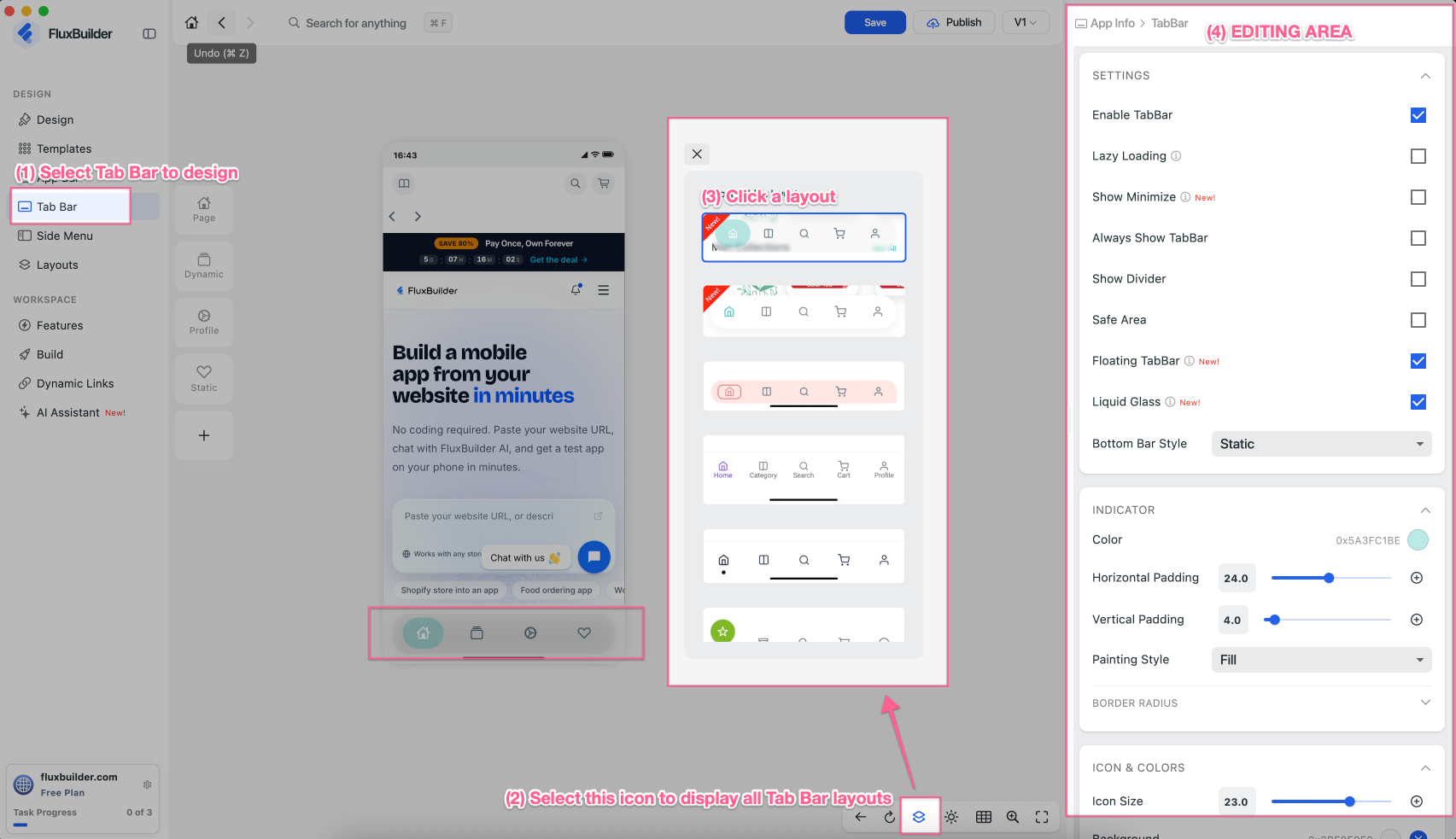Click the Publish button
The width and height of the screenshot is (1456, 839).
click(x=954, y=23)
